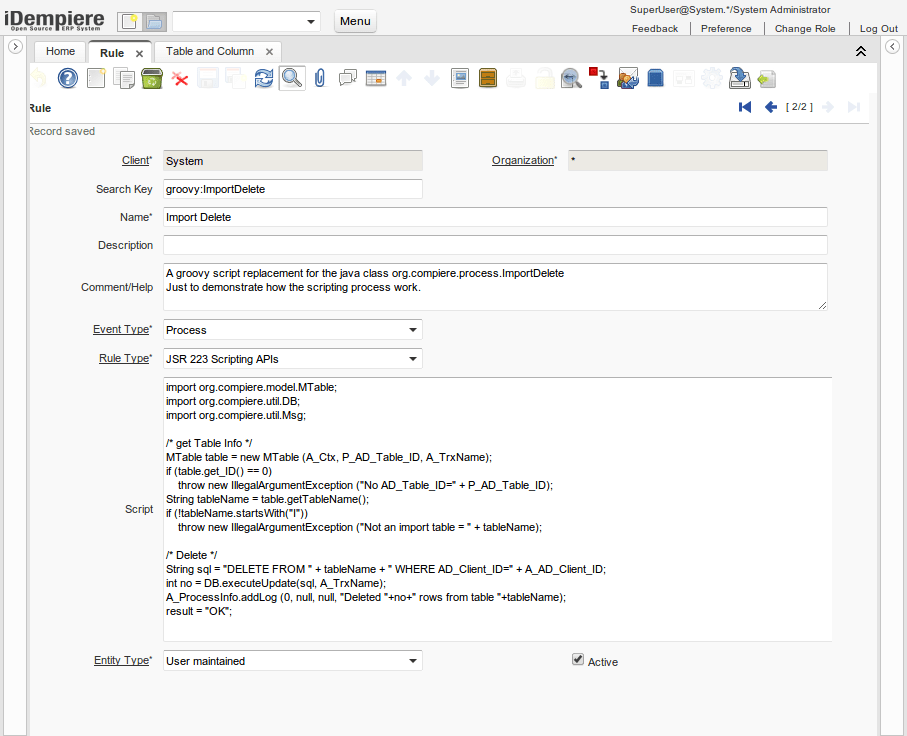This screenshot has height=736, width=907.
Task: Open the Help toolbar icon
Action: 68,78
